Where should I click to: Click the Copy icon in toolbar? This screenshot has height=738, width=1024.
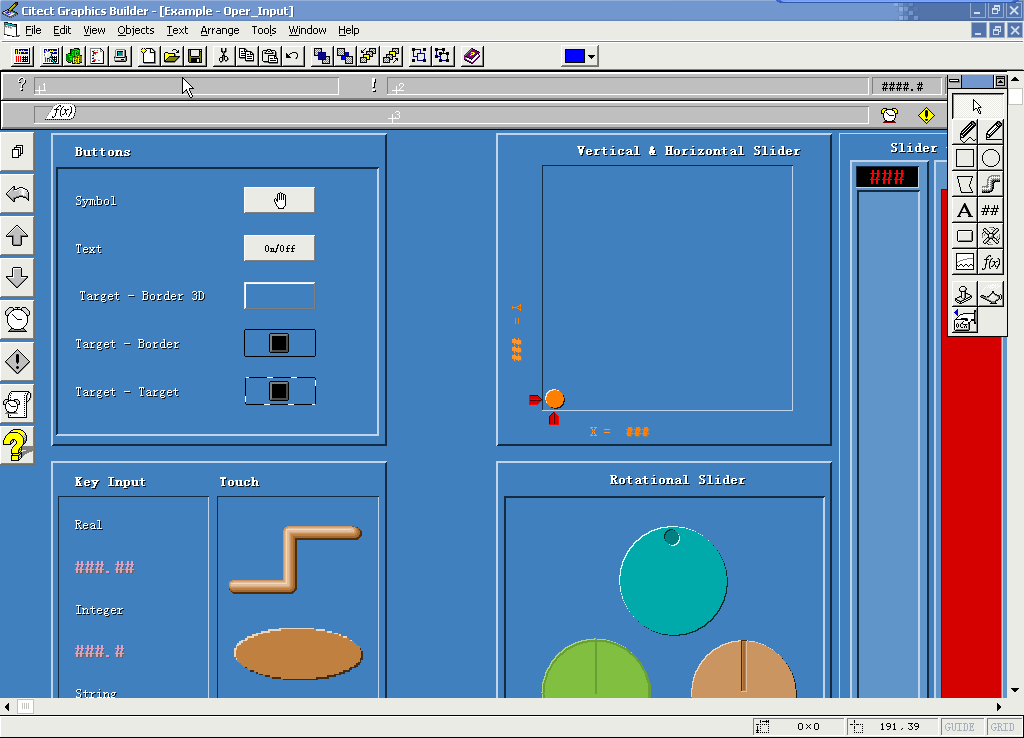click(247, 56)
